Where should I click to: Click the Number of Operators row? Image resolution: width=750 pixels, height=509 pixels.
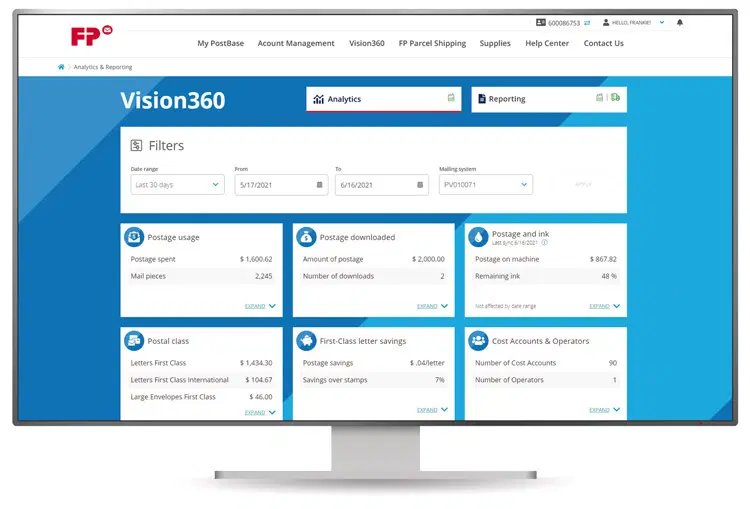click(x=546, y=380)
